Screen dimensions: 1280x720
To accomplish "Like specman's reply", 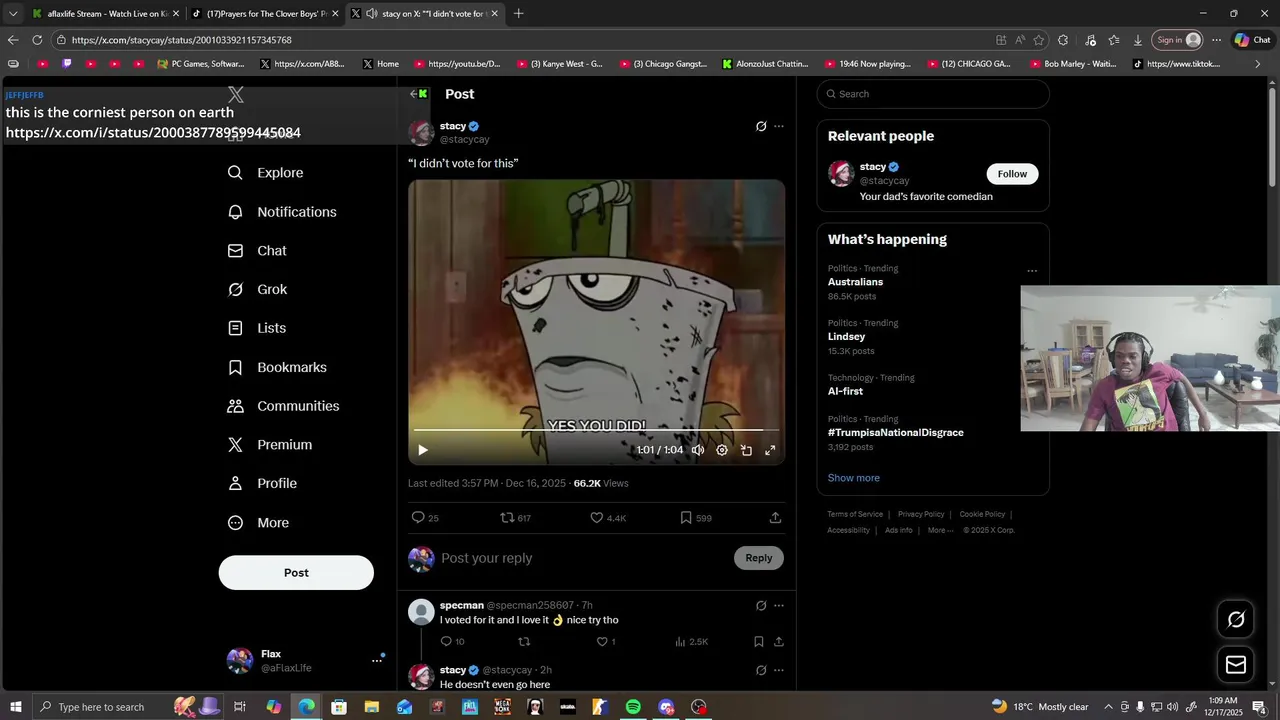I will pos(605,642).
